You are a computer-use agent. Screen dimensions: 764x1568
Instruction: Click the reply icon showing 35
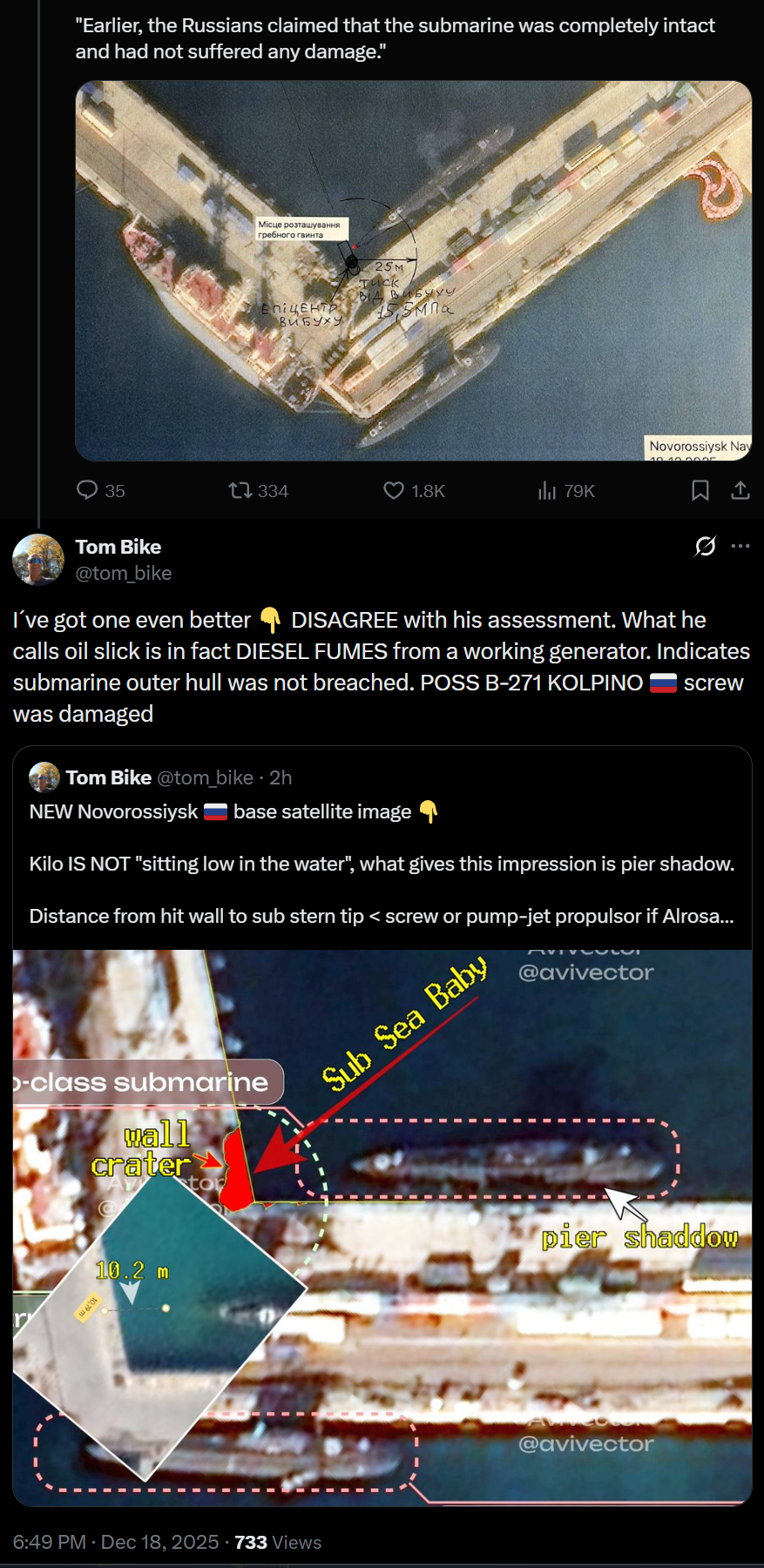click(x=87, y=490)
